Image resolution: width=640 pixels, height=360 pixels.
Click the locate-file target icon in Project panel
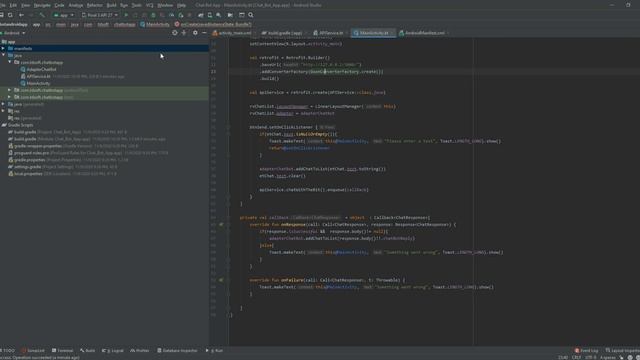point(175,33)
